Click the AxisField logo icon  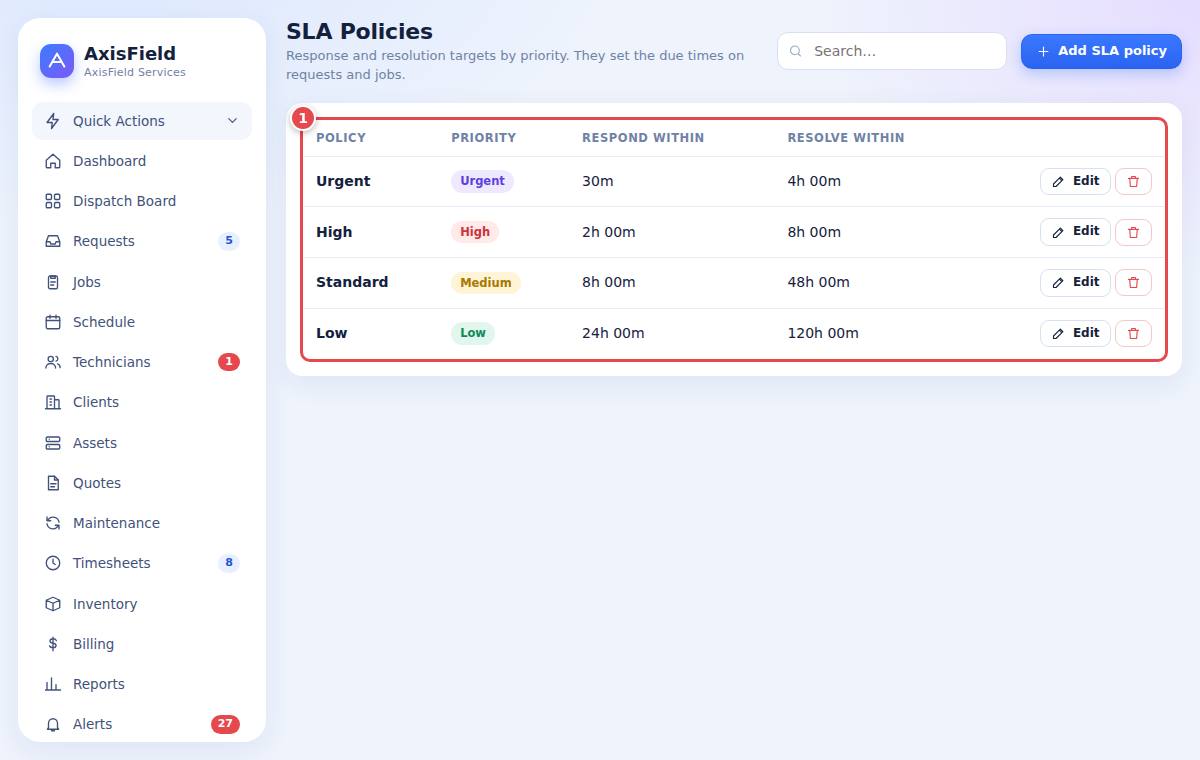(x=57, y=61)
